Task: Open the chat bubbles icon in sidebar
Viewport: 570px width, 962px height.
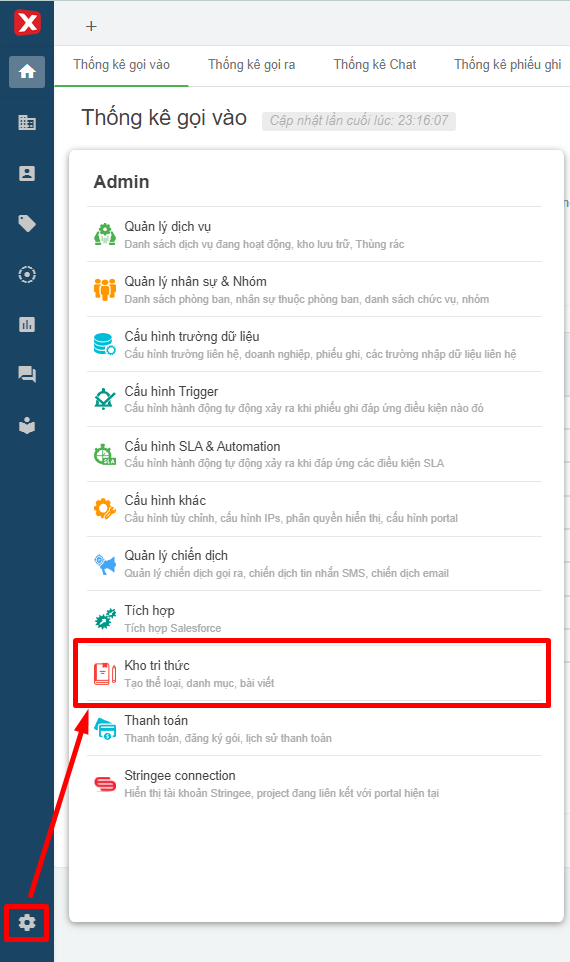Action: coord(27,374)
